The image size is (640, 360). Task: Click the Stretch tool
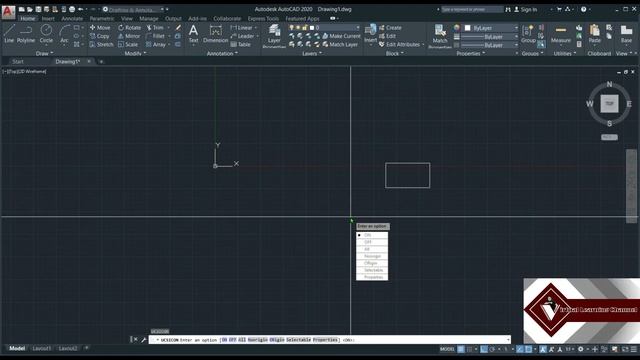[x=101, y=44]
